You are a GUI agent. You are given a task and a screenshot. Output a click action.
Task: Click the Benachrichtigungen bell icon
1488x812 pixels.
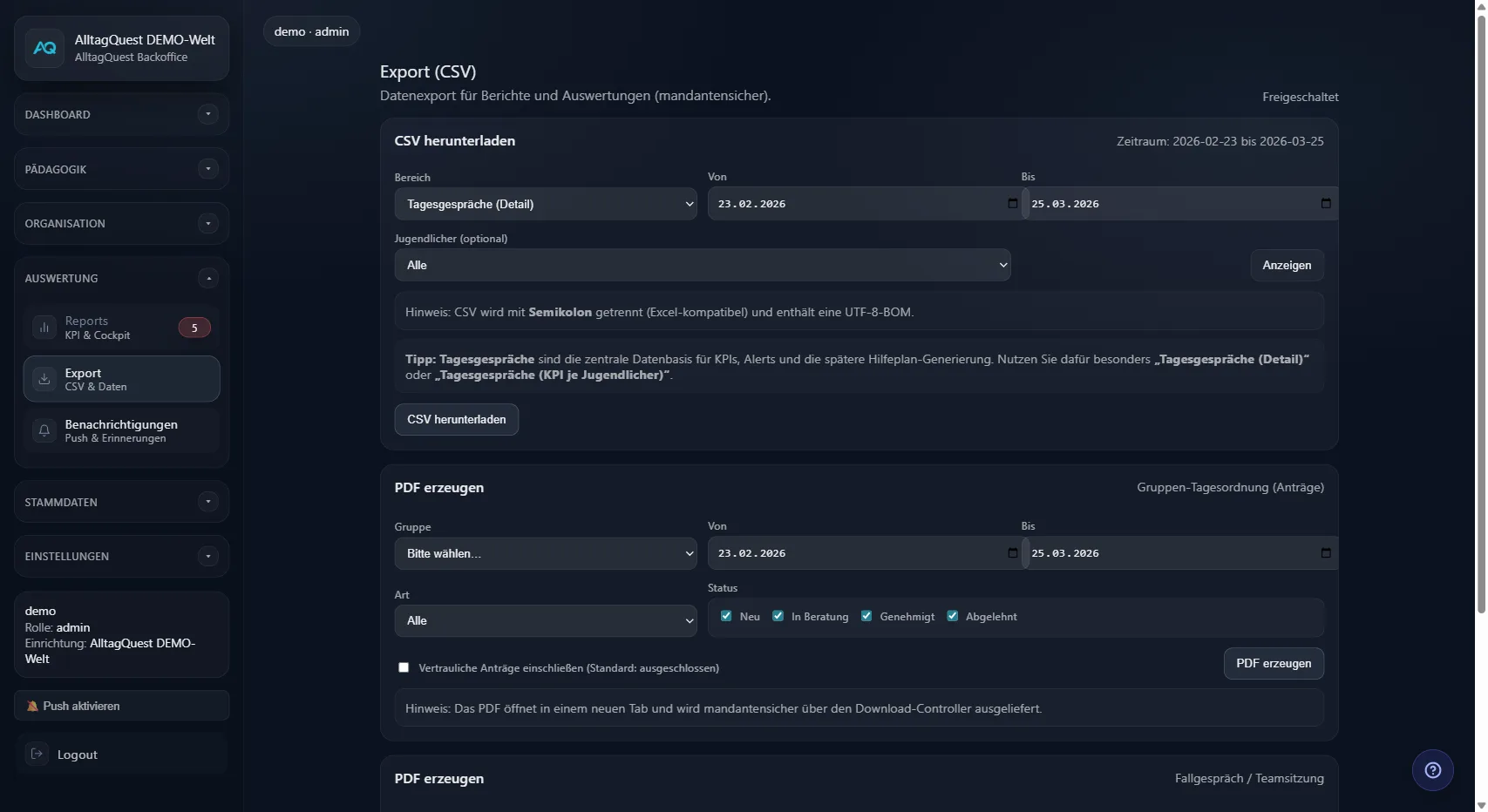(44, 430)
